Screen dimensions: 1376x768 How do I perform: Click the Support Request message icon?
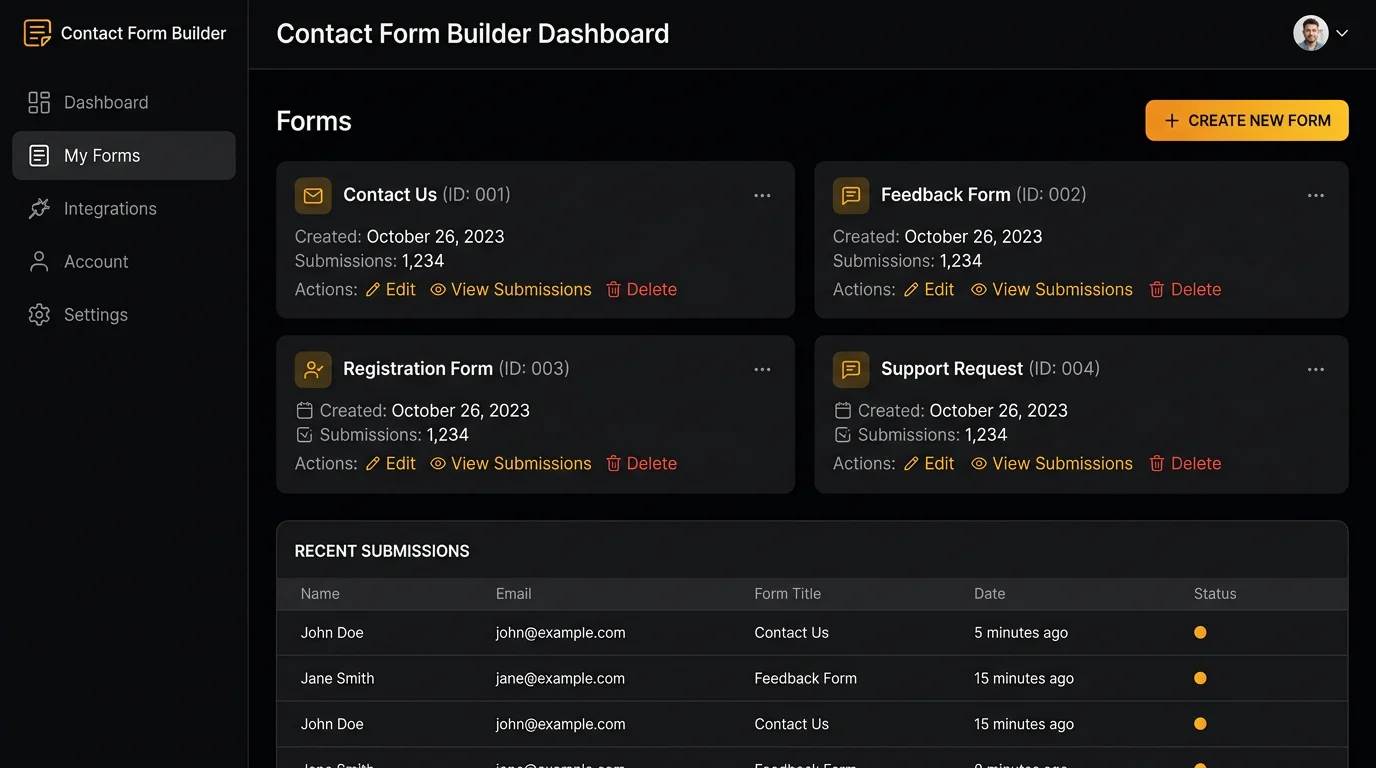click(851, 370)
